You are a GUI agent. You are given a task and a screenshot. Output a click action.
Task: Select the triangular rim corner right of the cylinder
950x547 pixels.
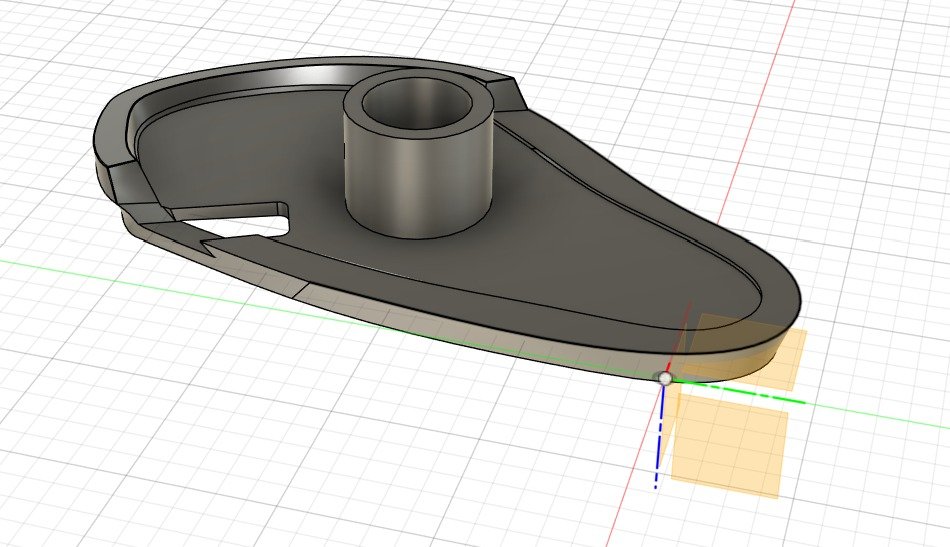click(x=508, y=95)
